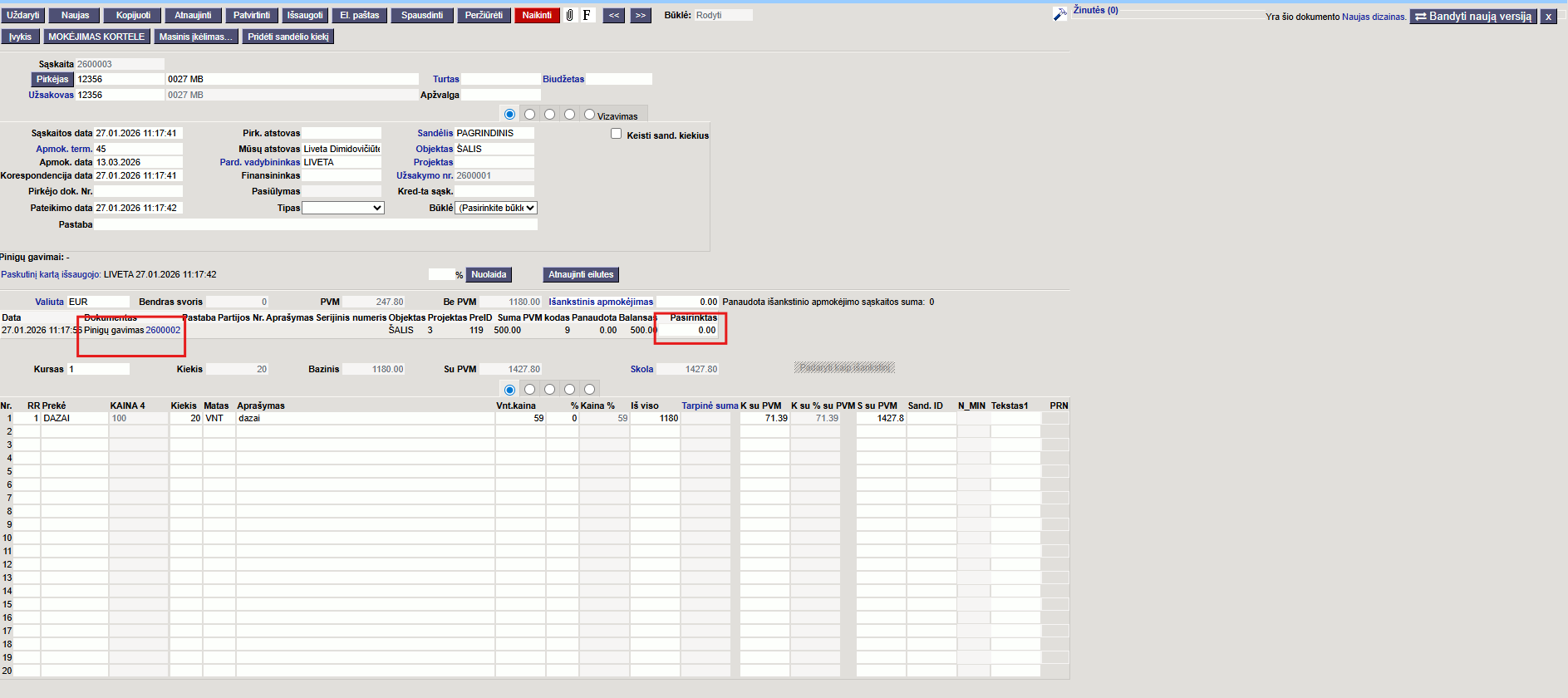Click the Pastaba text input field

tap(316, 224)
